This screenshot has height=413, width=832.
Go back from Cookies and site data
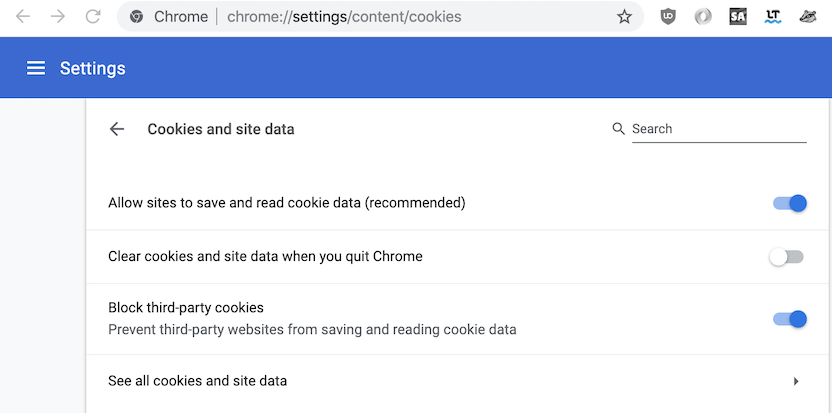(x=116, y=129)
